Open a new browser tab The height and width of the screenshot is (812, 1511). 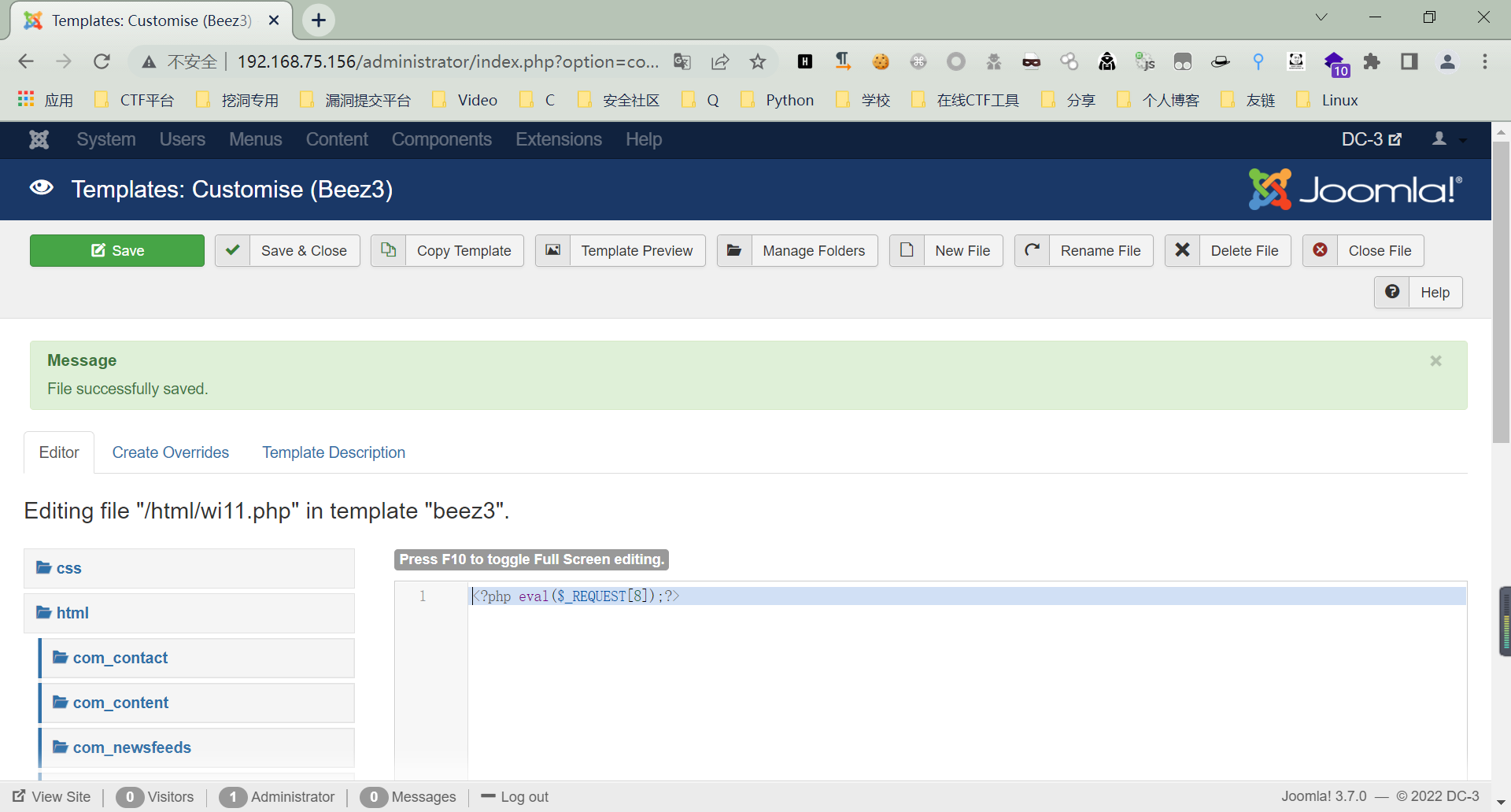[x=319, y=20]
